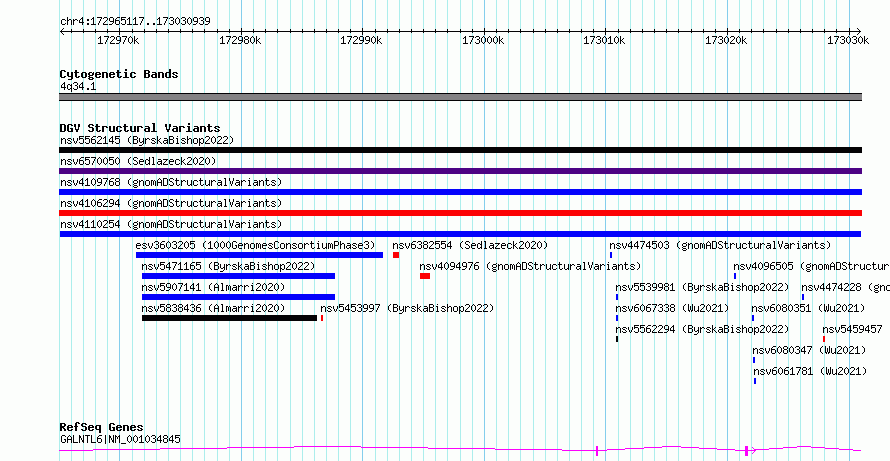This screenshot has width=890, height=461.
Task: Click the nsv5459457 variant label
Action: pyautogui.click(x=853, y=329)
